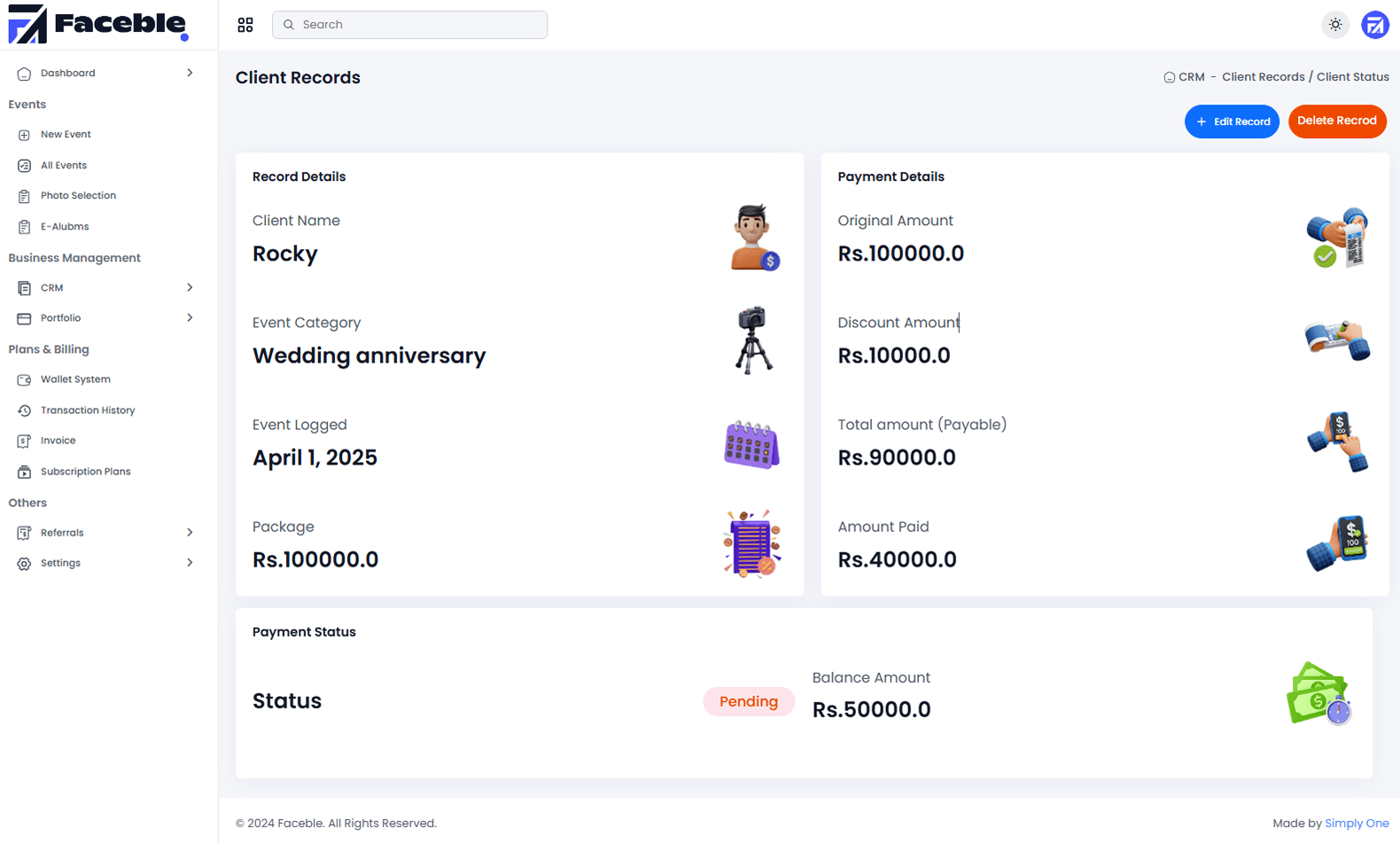
Task: Open the user profile avatar icon
Action: pyautogui.click(x=1374, y=25)
